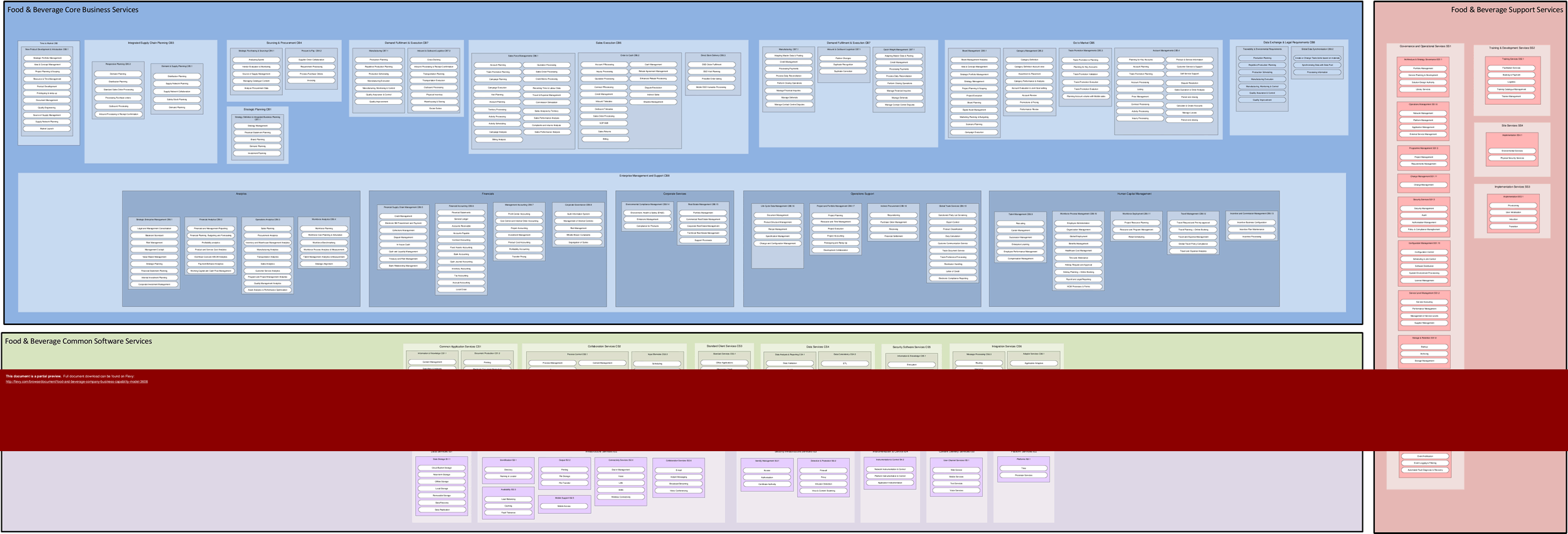This screenshot has height=534, width=1568.
Task: Click 'Supplier Order Collaboration' box
Action: pyautogui.click(x=311, y=60)
